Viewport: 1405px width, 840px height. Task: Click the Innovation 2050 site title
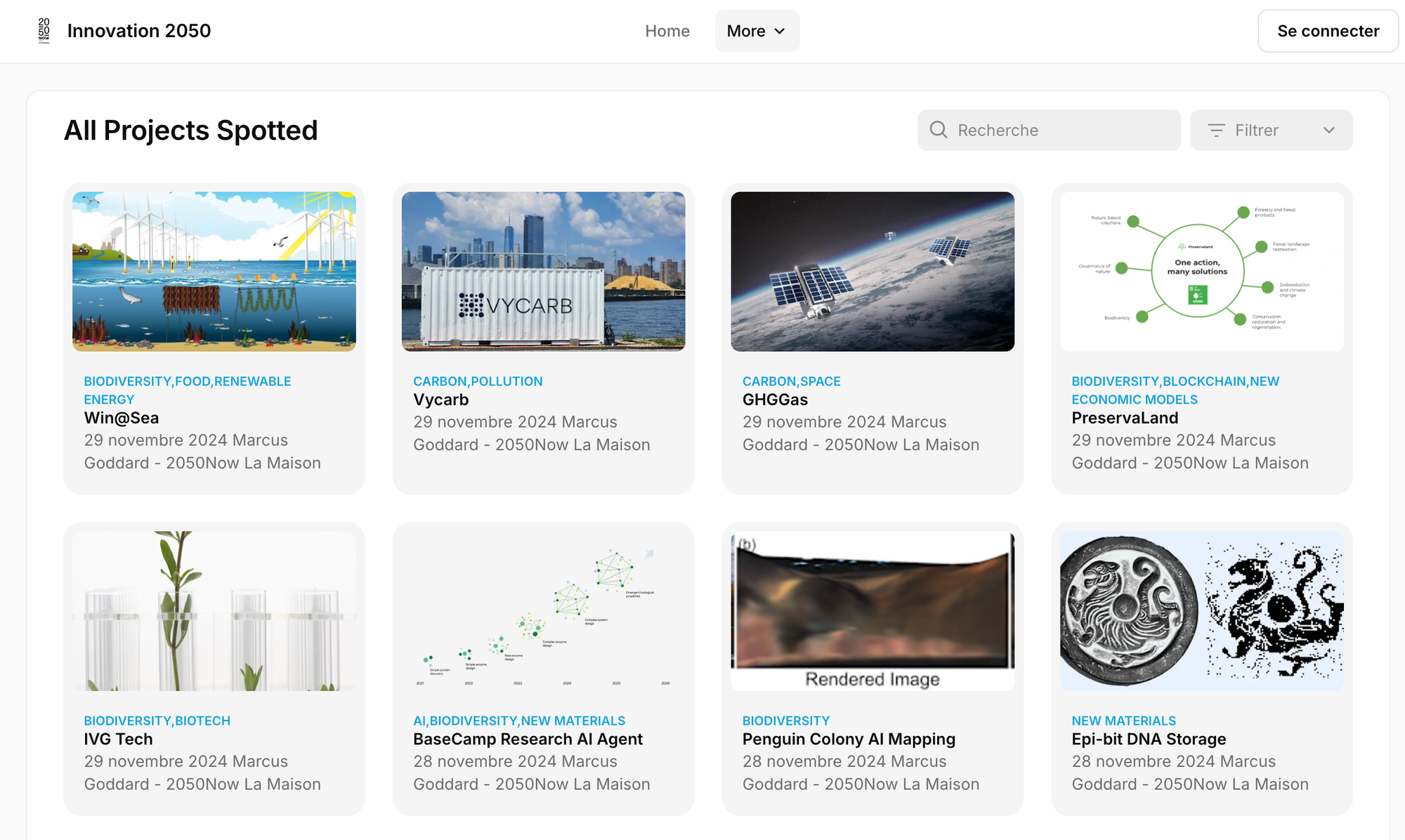click(x=139, y=31)
